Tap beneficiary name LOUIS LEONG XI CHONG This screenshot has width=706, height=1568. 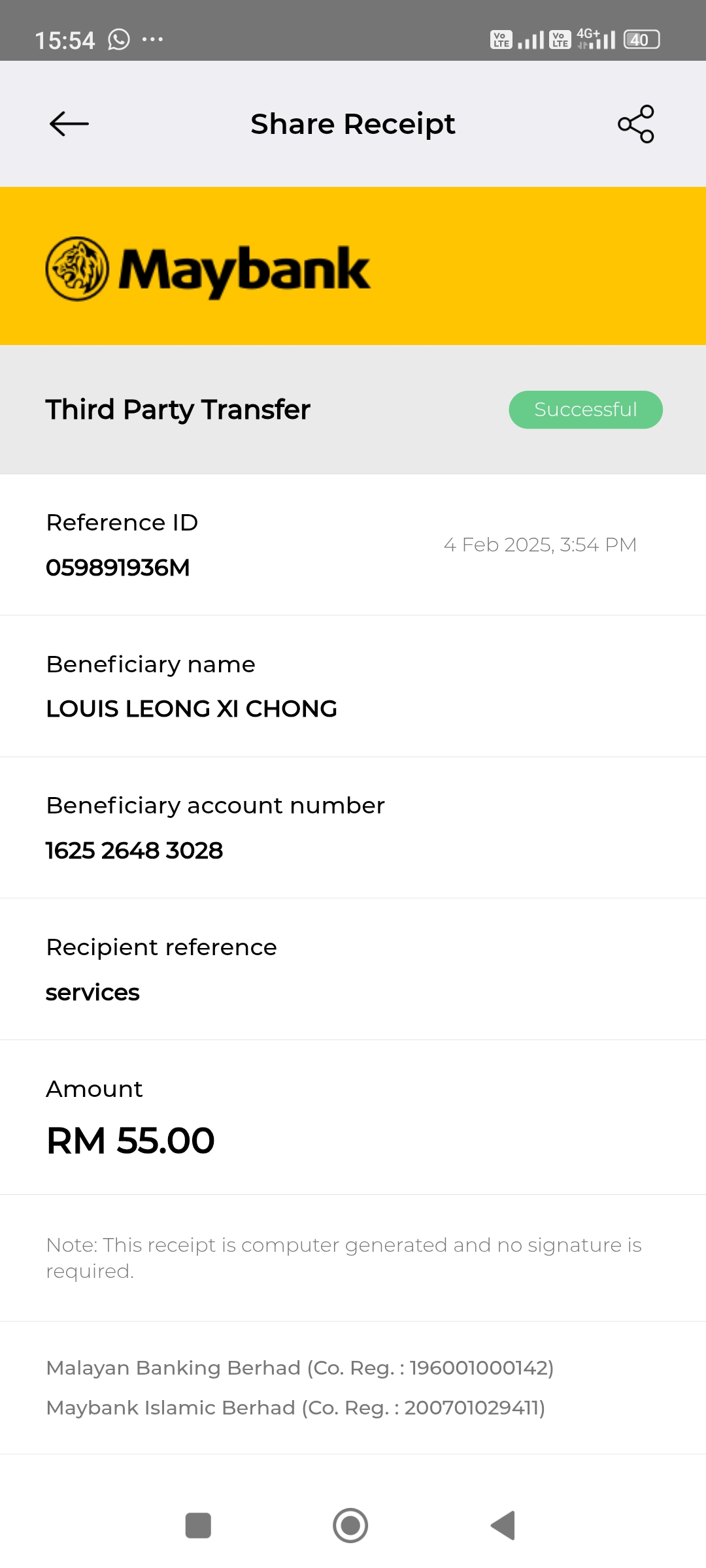(192, 709)
